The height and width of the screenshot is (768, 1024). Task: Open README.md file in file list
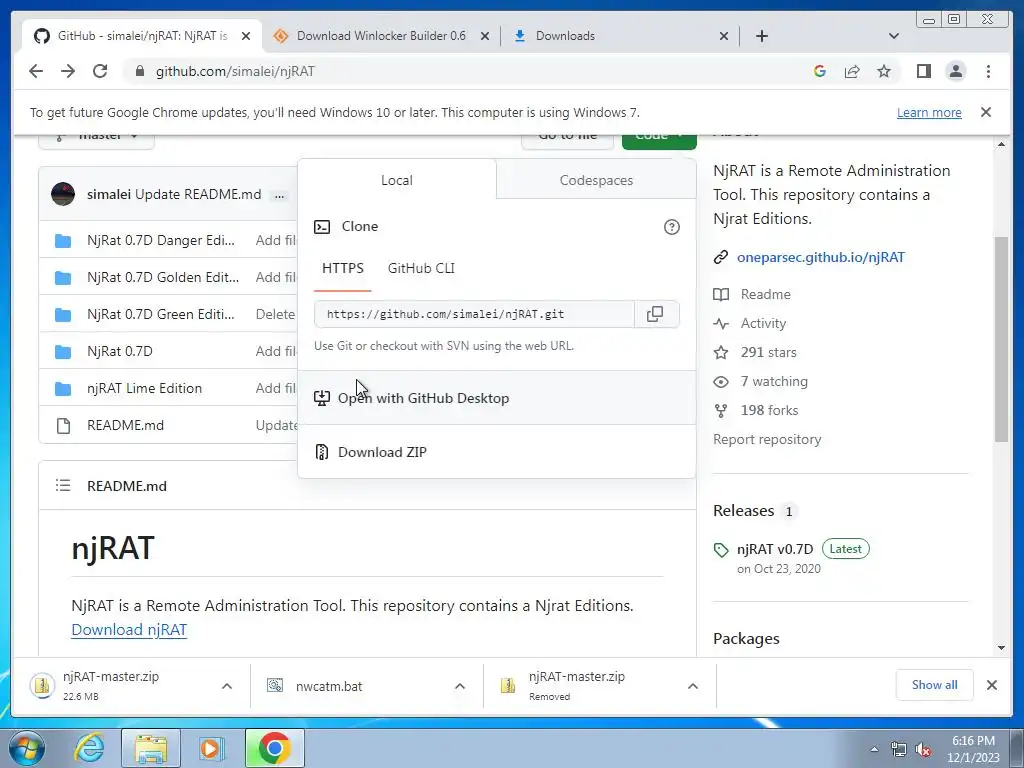click(125, 425)
